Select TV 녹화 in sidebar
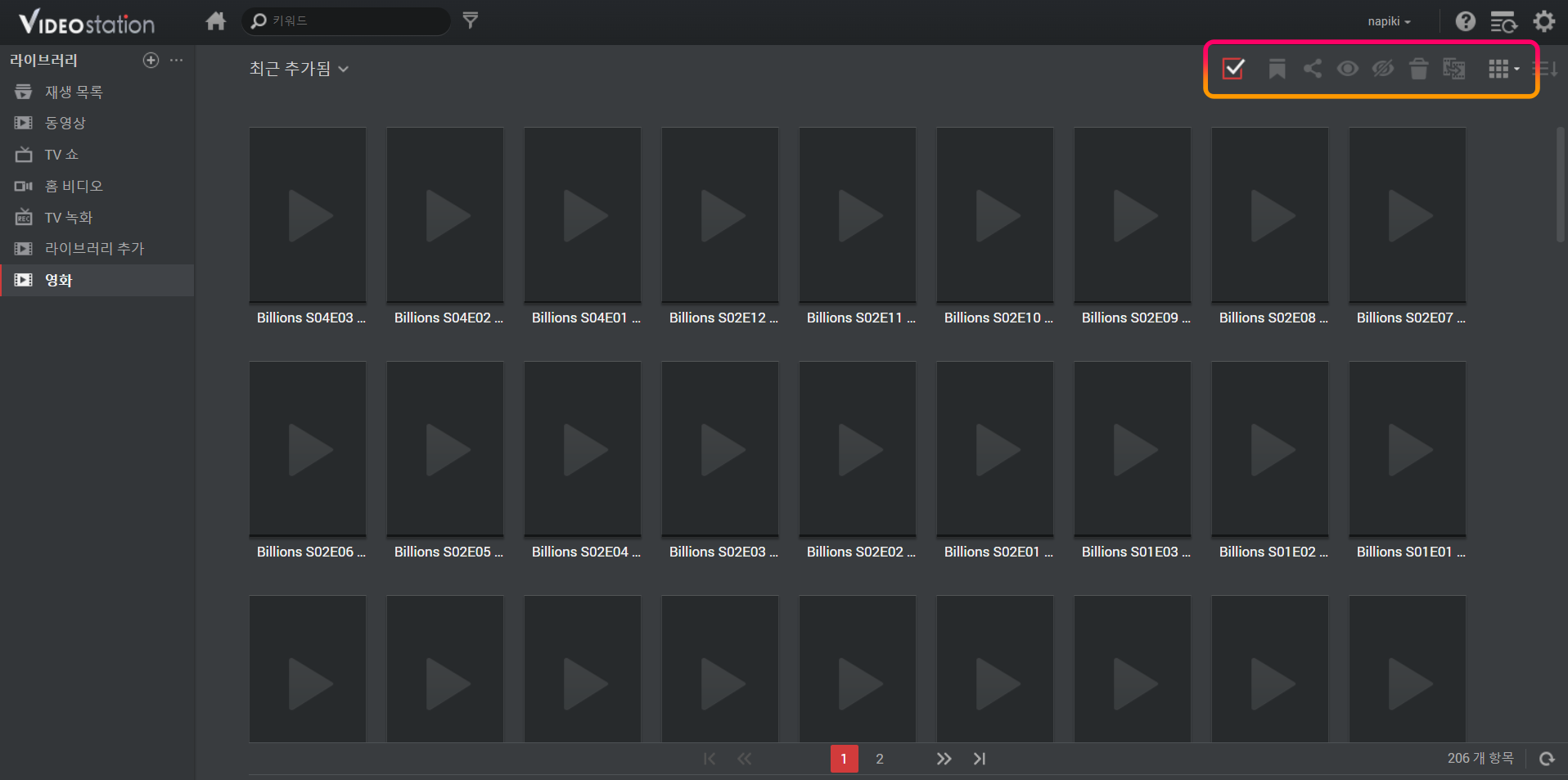This screenshot has height=780, width=1568. point(97,218)
